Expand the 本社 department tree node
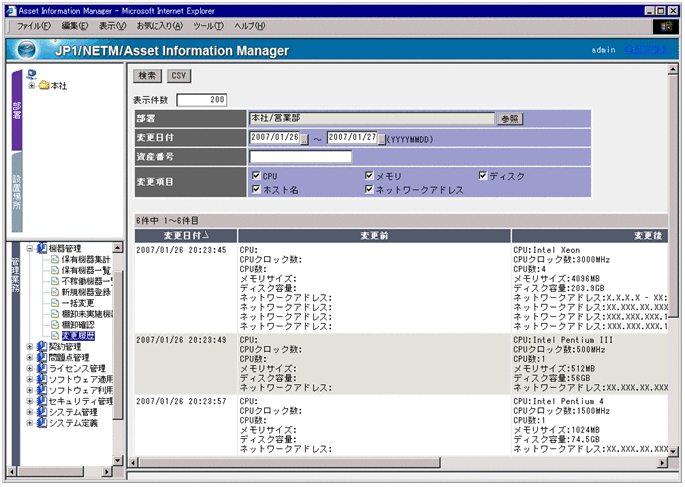 [x=31, y=85]
